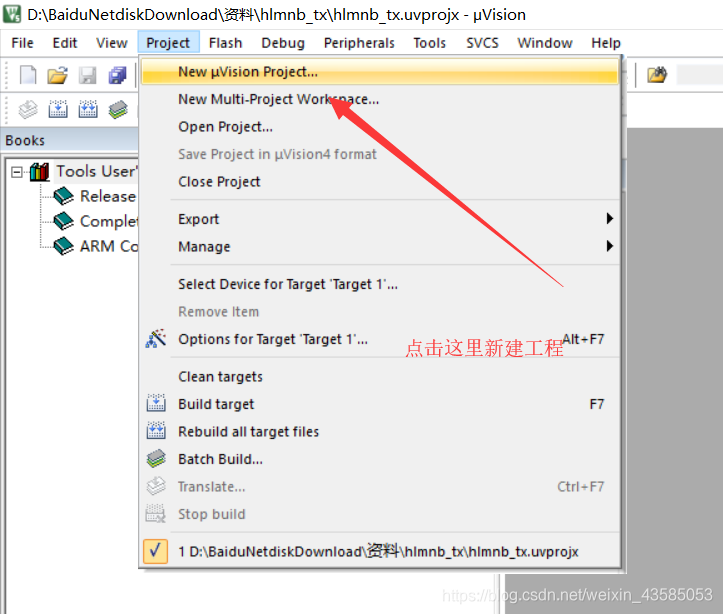Choose Select Device for Target 'Target 1'
Viewport: 723px width, 614px height.
[380, 284]
